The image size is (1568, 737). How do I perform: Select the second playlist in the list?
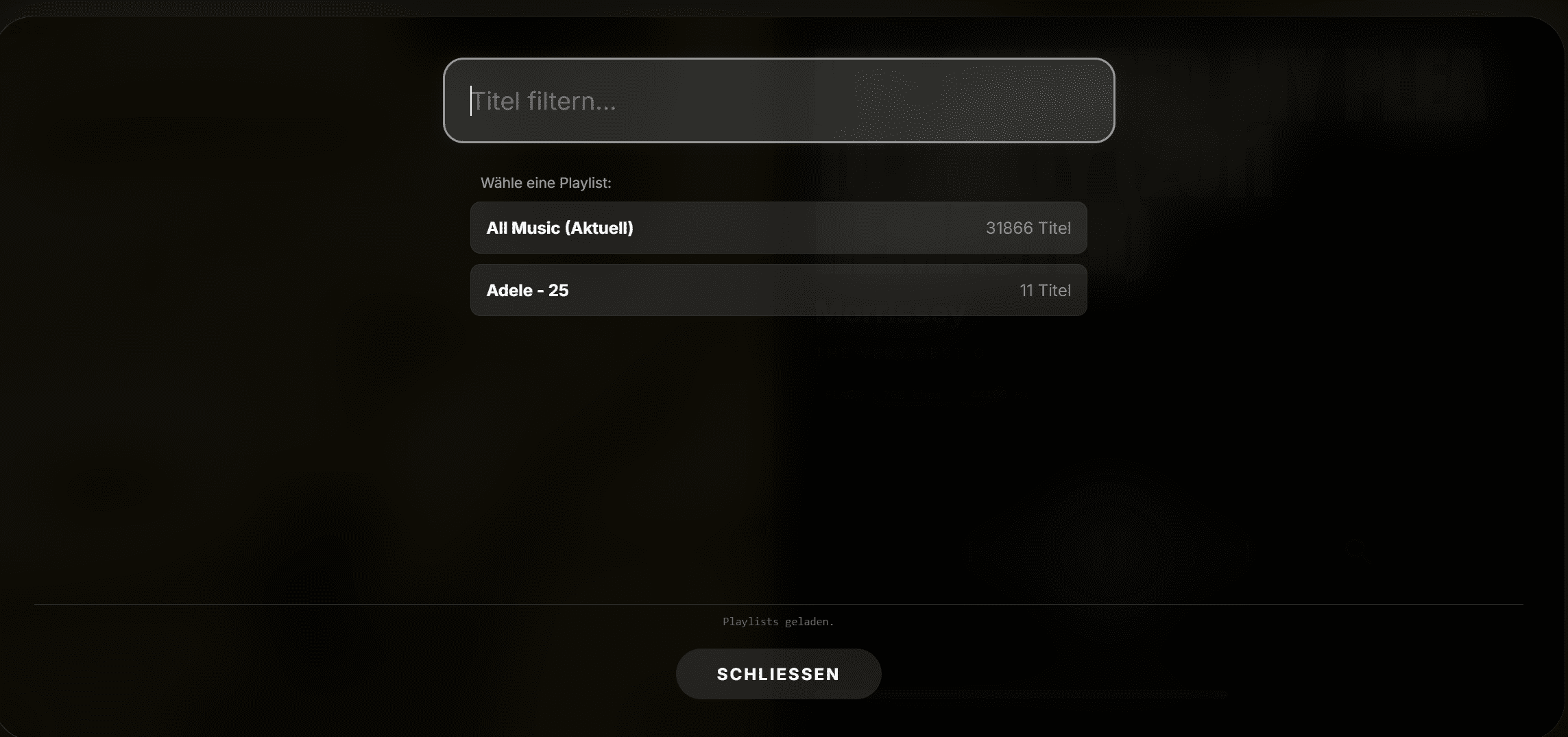click(778, 290)
